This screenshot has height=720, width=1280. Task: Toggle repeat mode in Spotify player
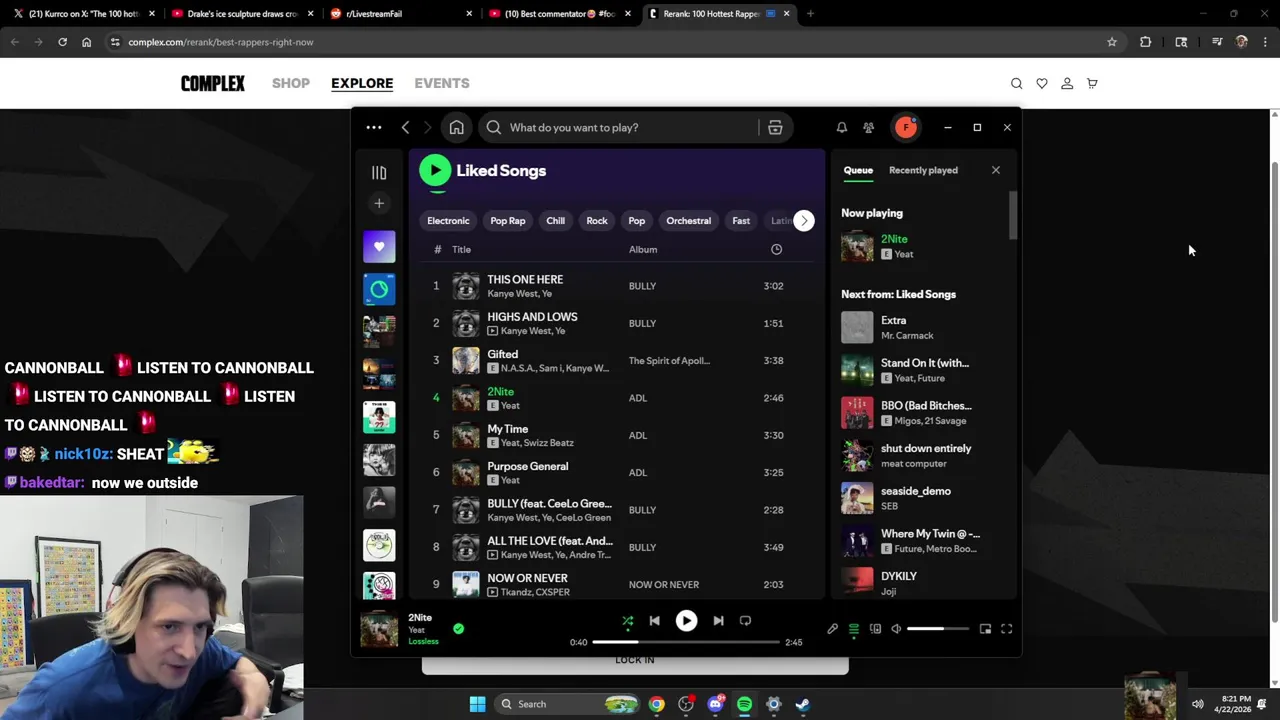tap(745, 621)
